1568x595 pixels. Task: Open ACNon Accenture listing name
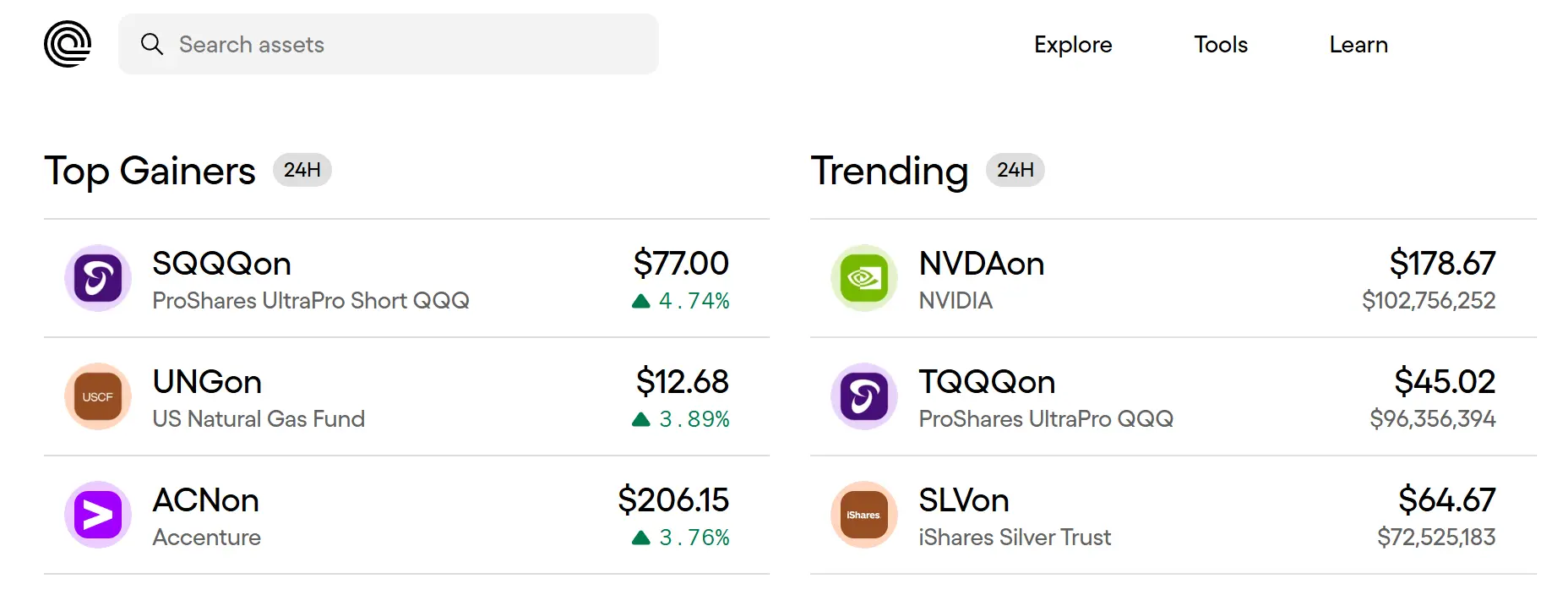tap(205, 500)
